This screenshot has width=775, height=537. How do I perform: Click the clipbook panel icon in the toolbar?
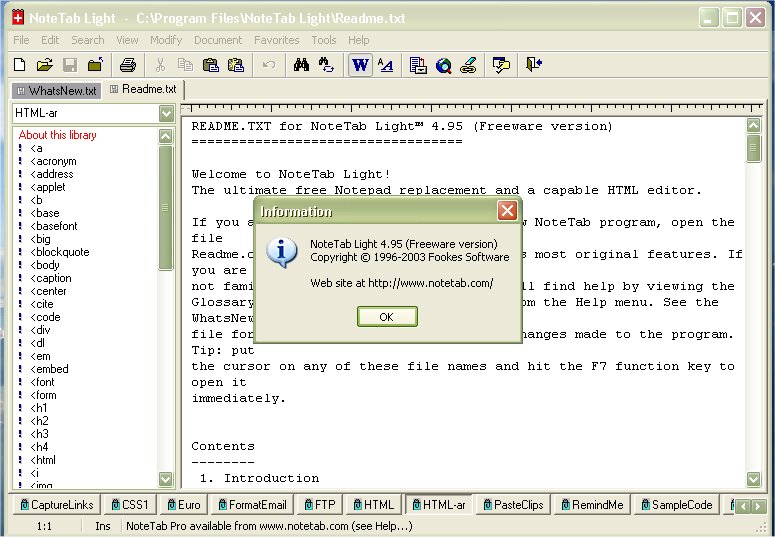coord(418,65)
